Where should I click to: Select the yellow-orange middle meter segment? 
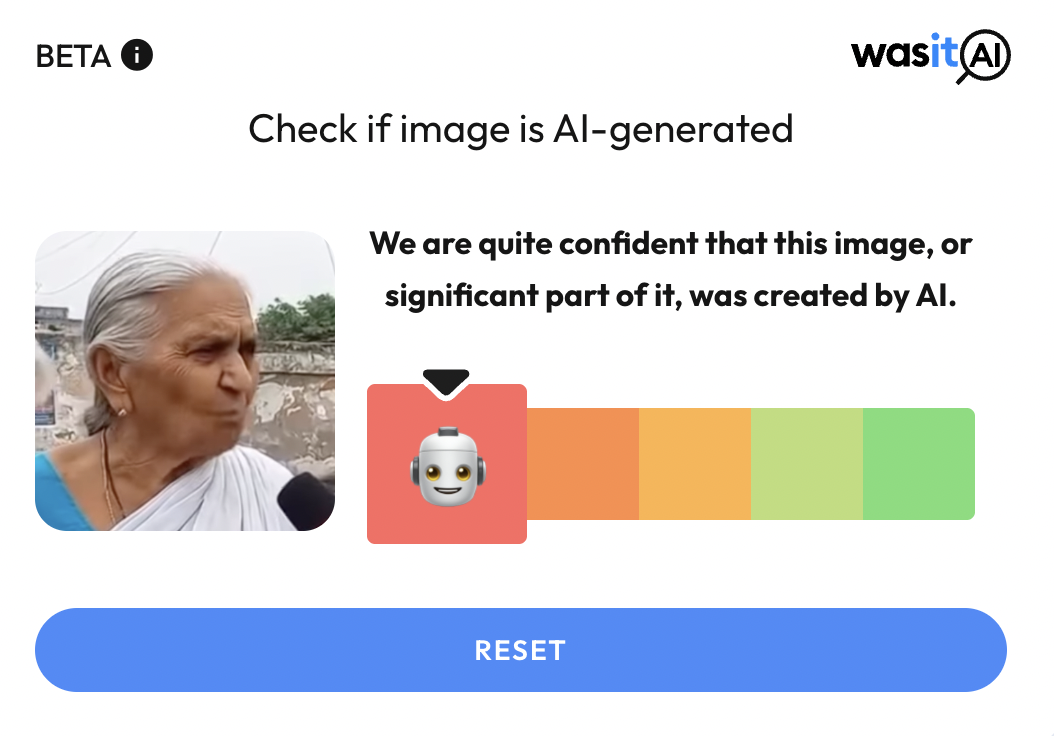(x=695, y=464)
